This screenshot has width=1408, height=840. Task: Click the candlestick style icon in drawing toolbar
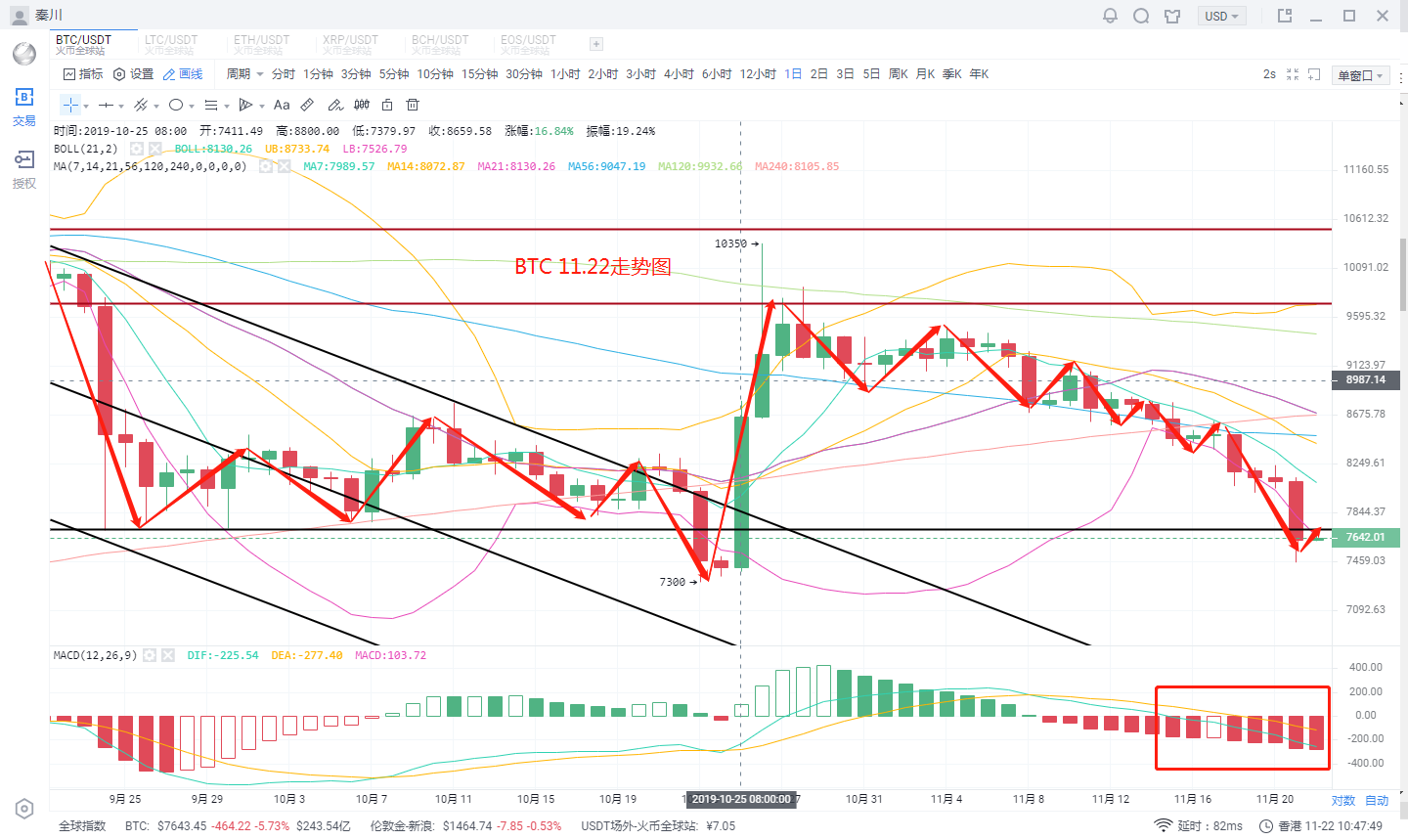pyautogui.click(x=362, y=105)
